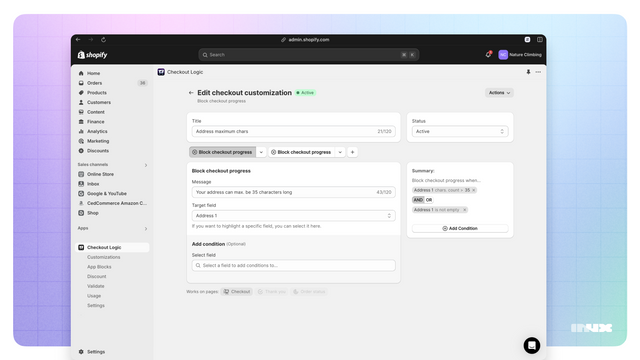Open the Status dropdown showing Active
The height and width of the screenshot is (360, 640).
tap(460, 131)
